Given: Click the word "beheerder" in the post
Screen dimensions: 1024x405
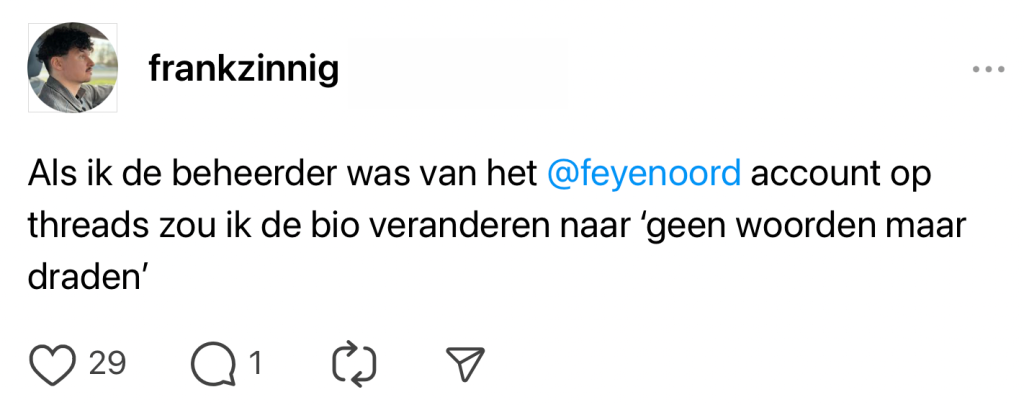Looking at the screenshot, I should point(255,174).
